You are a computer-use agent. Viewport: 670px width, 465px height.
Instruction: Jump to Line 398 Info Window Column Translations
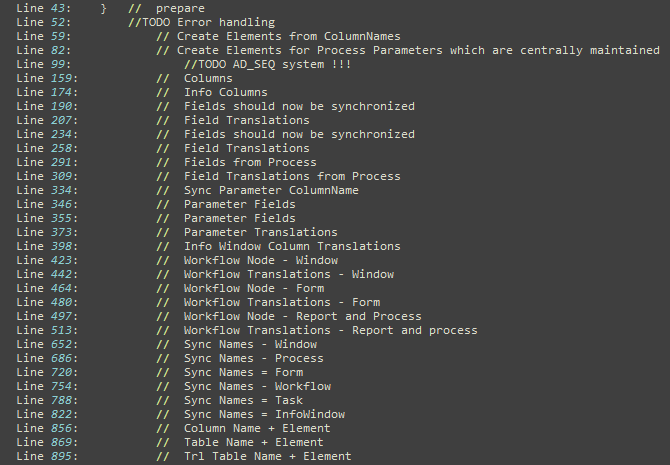coord(208,246)
